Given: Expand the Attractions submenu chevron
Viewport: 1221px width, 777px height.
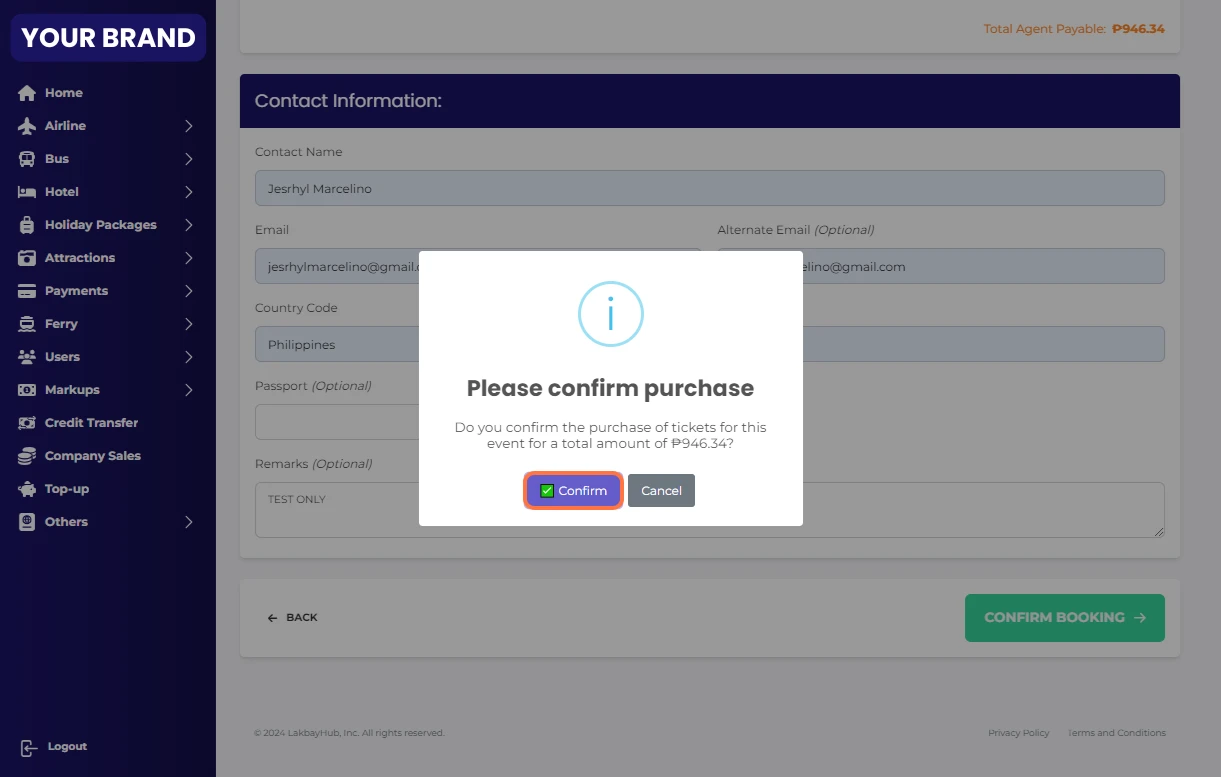Looking at the screenshot, I should [189, 258].
